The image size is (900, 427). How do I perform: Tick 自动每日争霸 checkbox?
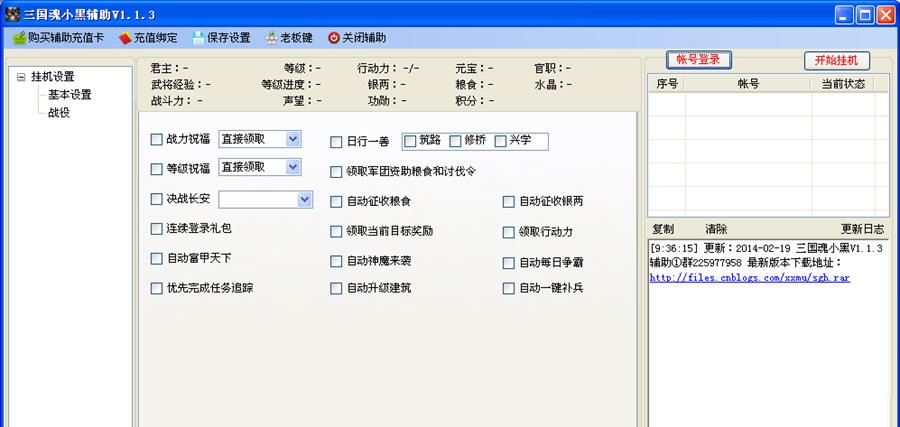click(x=509, y=263)
